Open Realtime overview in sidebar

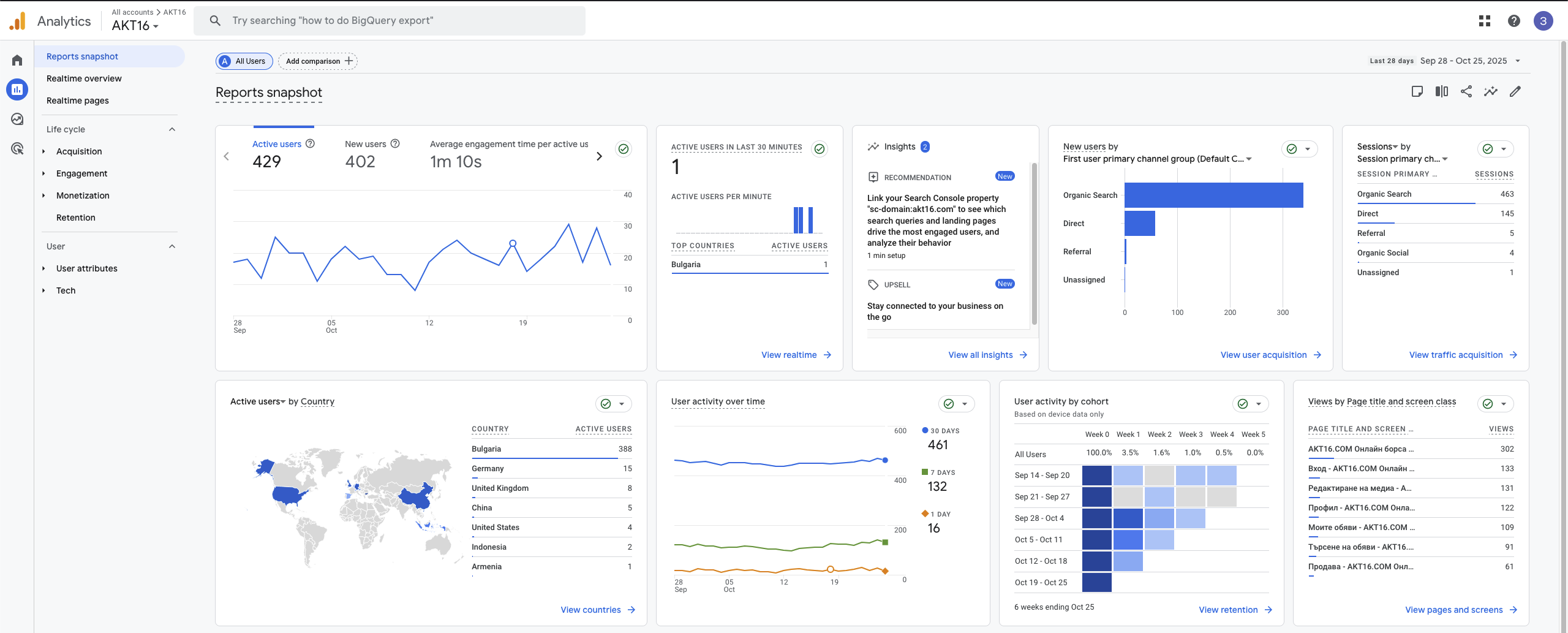point(84,78)
